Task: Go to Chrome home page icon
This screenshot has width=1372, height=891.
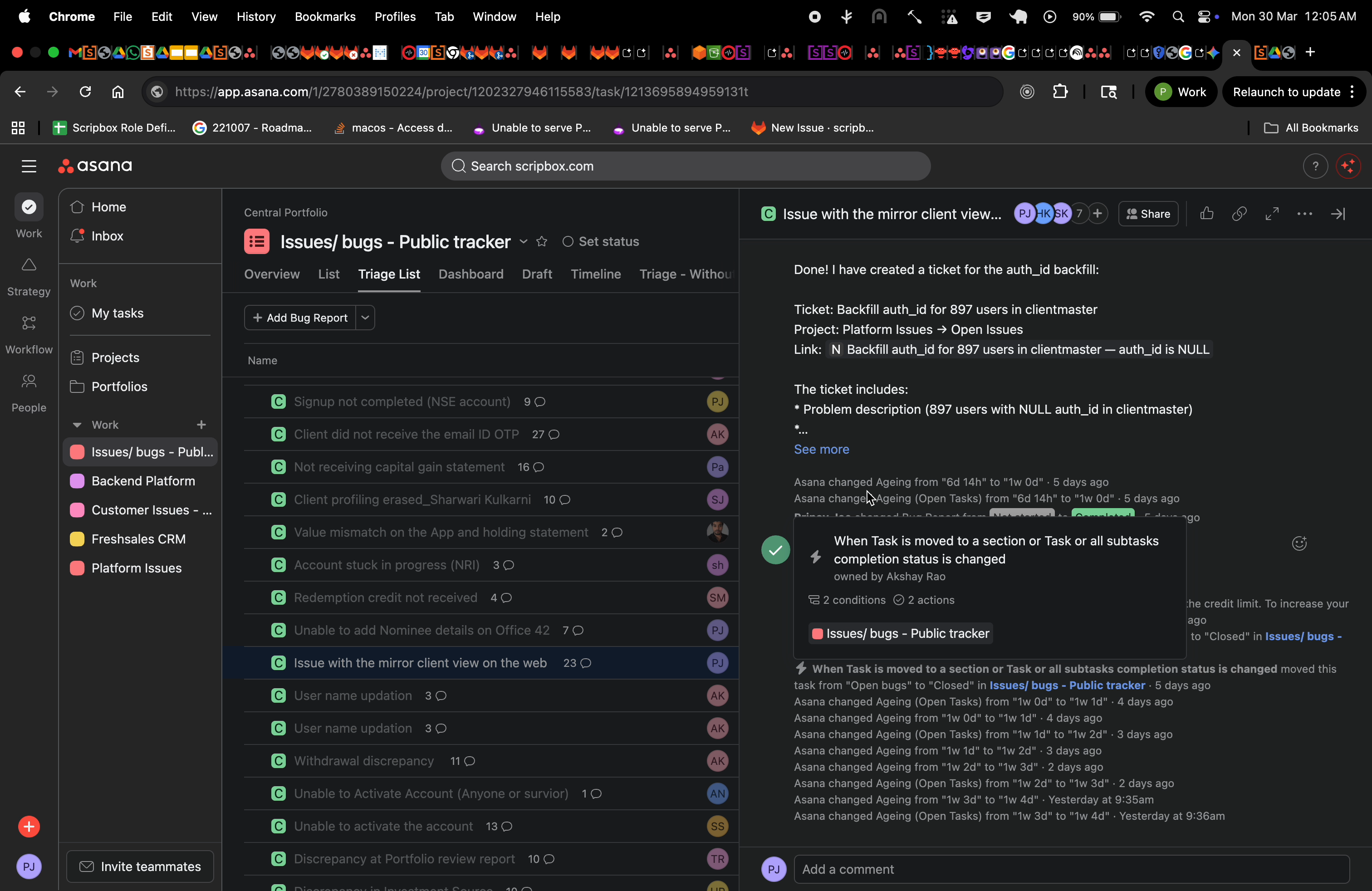Action: point(118,92)
